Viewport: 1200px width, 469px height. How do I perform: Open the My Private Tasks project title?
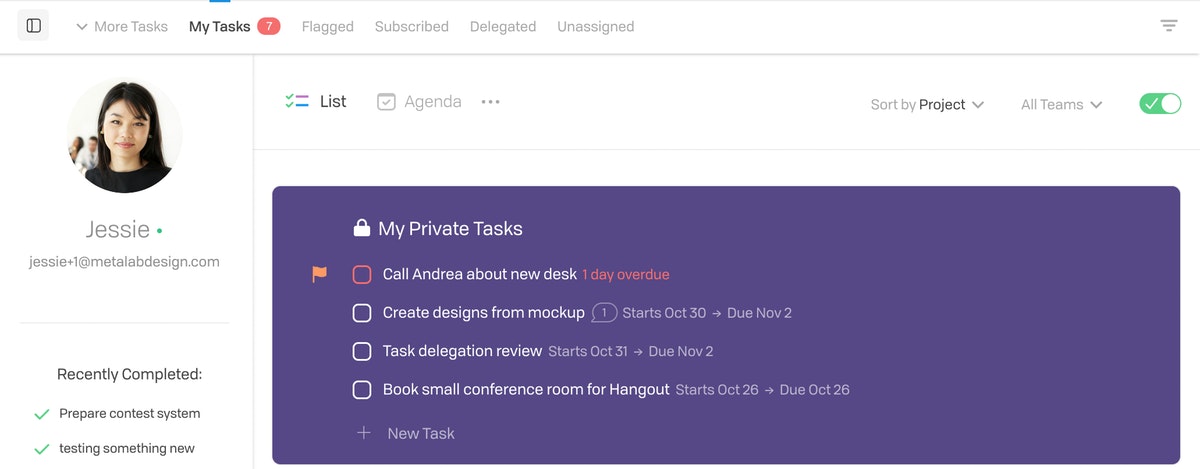pos(450,229)
